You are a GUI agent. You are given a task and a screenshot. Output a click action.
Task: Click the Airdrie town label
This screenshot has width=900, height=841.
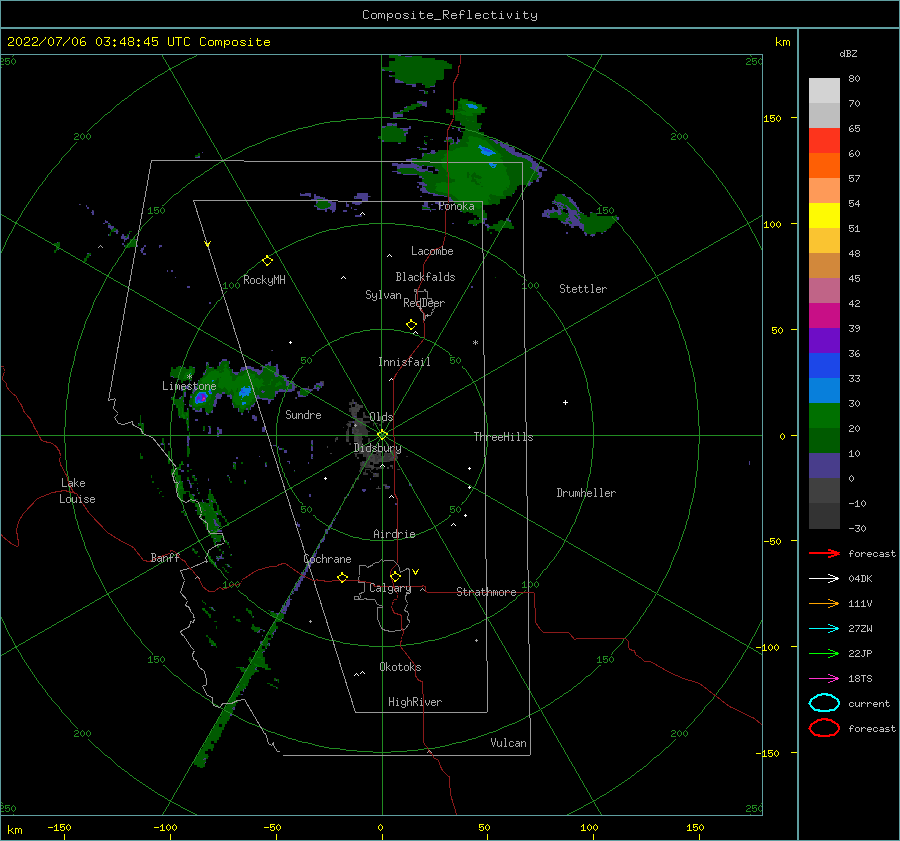(x=394, y=534)
